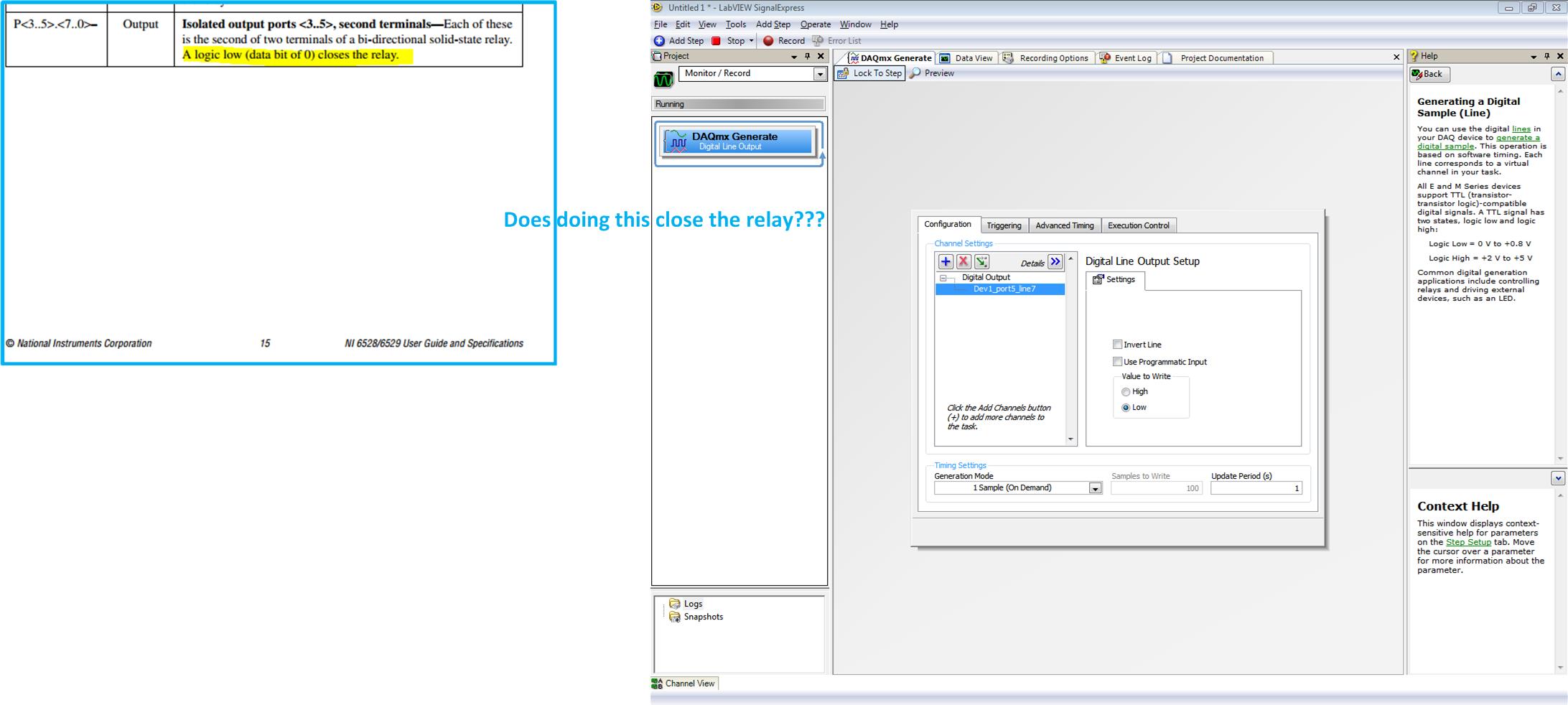Open the Error List
The width and height of the screenshot is (1568, 705).
coord(836,41)
